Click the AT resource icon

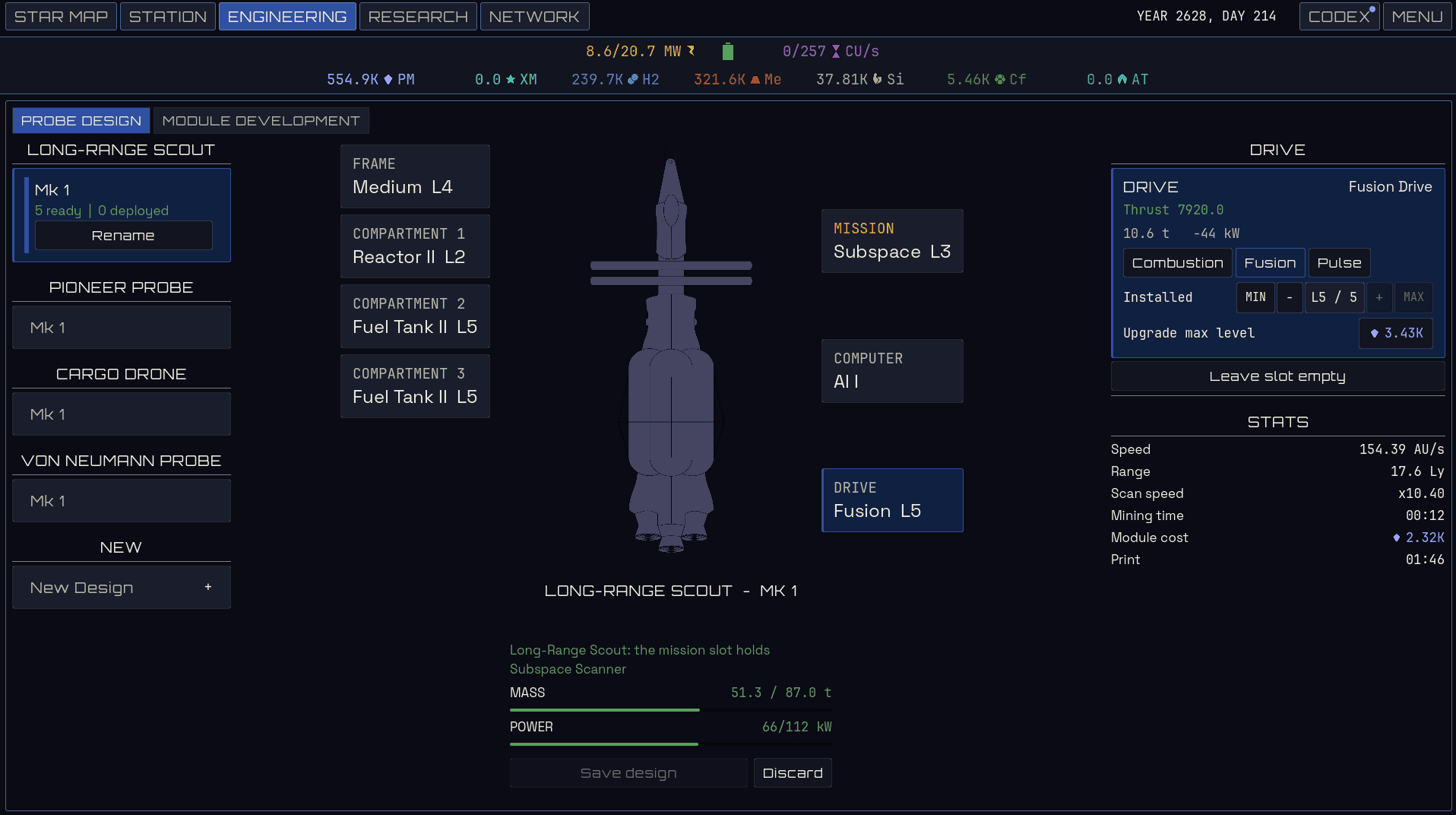(1122, 79)
